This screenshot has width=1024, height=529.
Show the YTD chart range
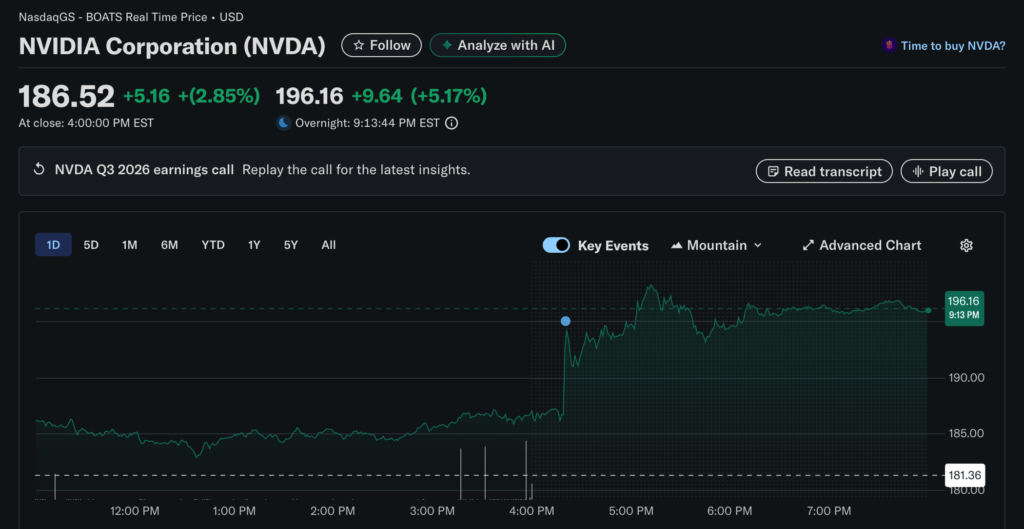[x=213, y=245]
